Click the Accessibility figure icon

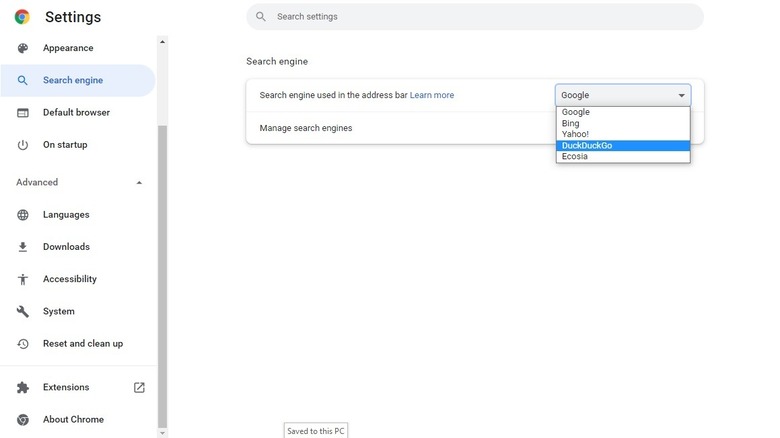click(23, 279)
